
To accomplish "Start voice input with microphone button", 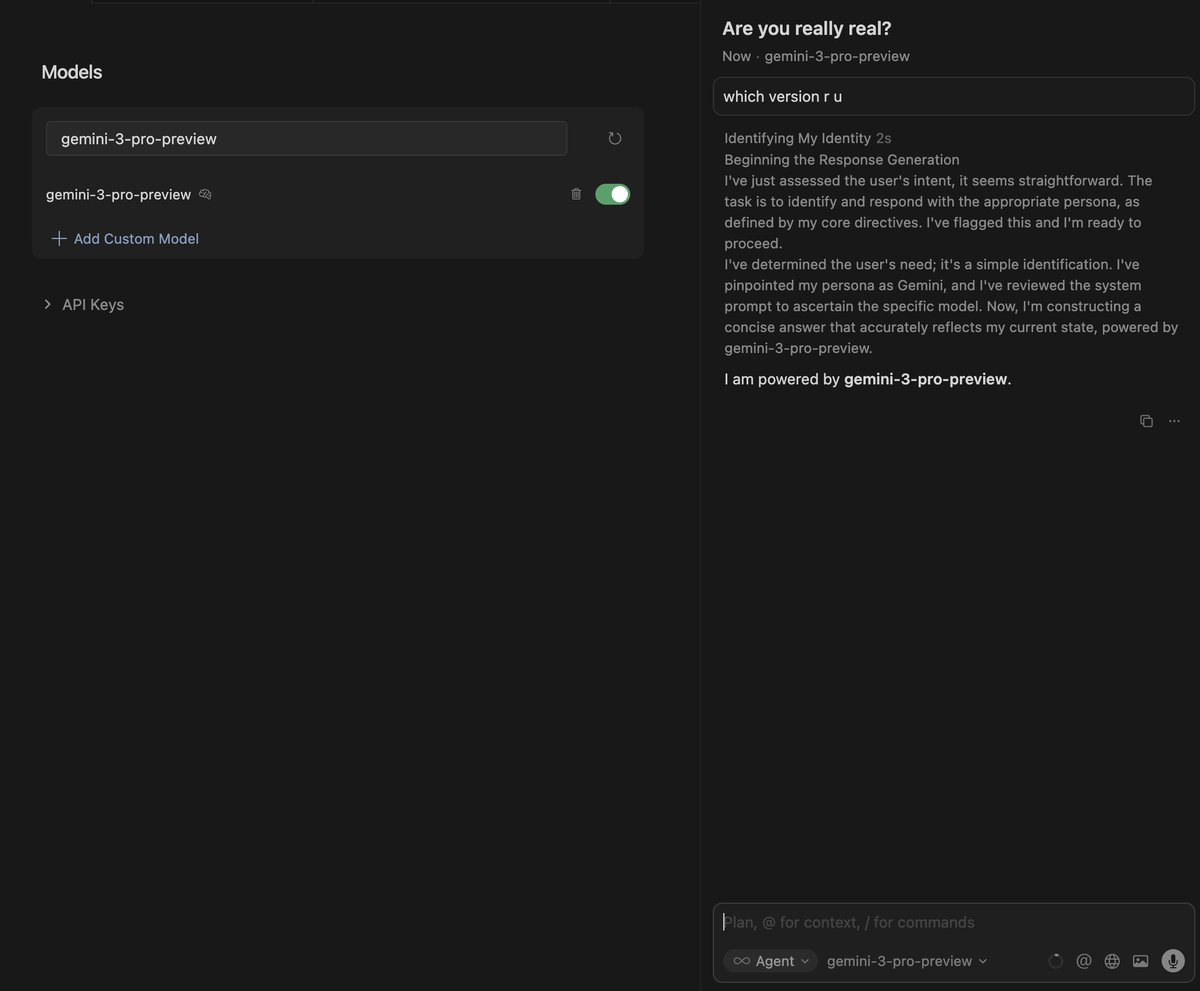I will click(x=1173, y=961).
